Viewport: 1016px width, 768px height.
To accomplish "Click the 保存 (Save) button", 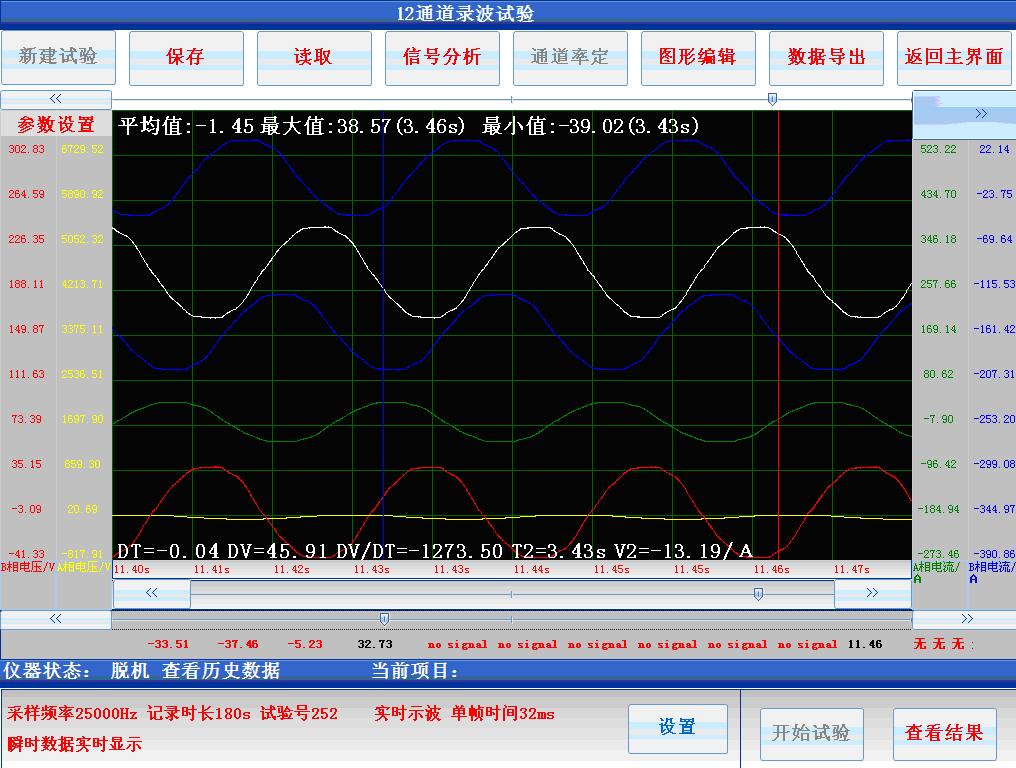I will 186,58.
